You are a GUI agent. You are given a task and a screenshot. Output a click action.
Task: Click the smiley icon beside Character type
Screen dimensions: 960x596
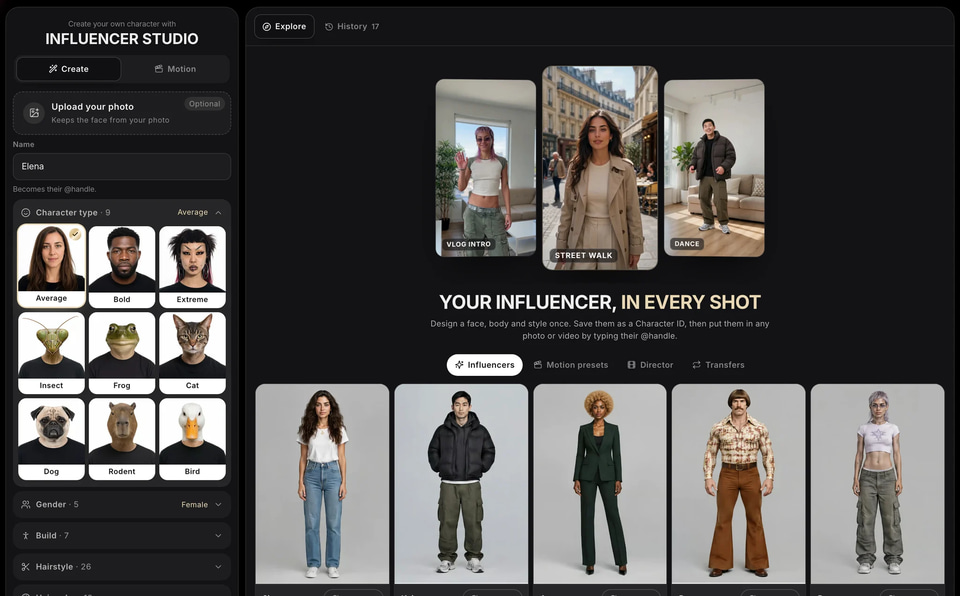26,213
